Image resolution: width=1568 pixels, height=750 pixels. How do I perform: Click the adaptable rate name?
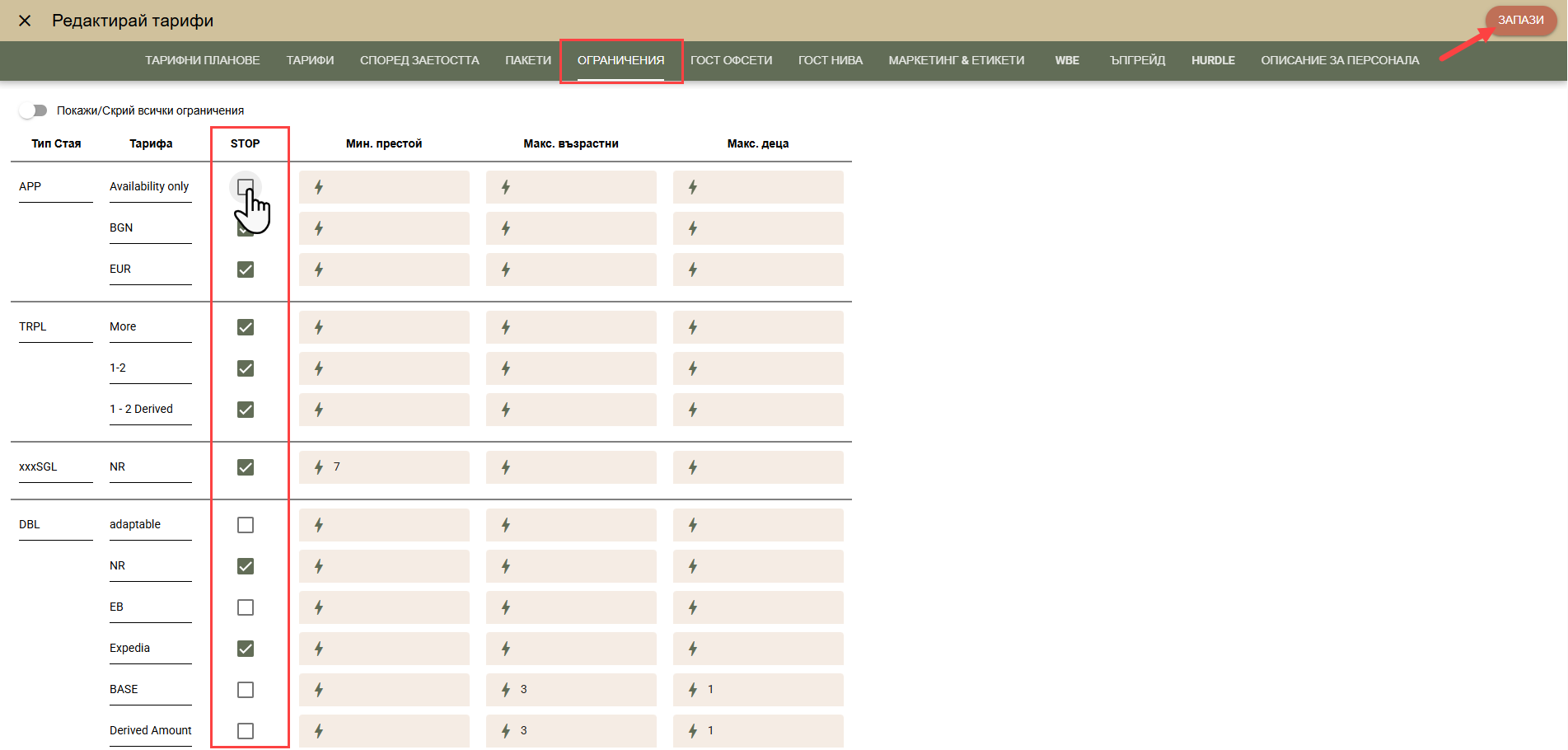[135, 524]
